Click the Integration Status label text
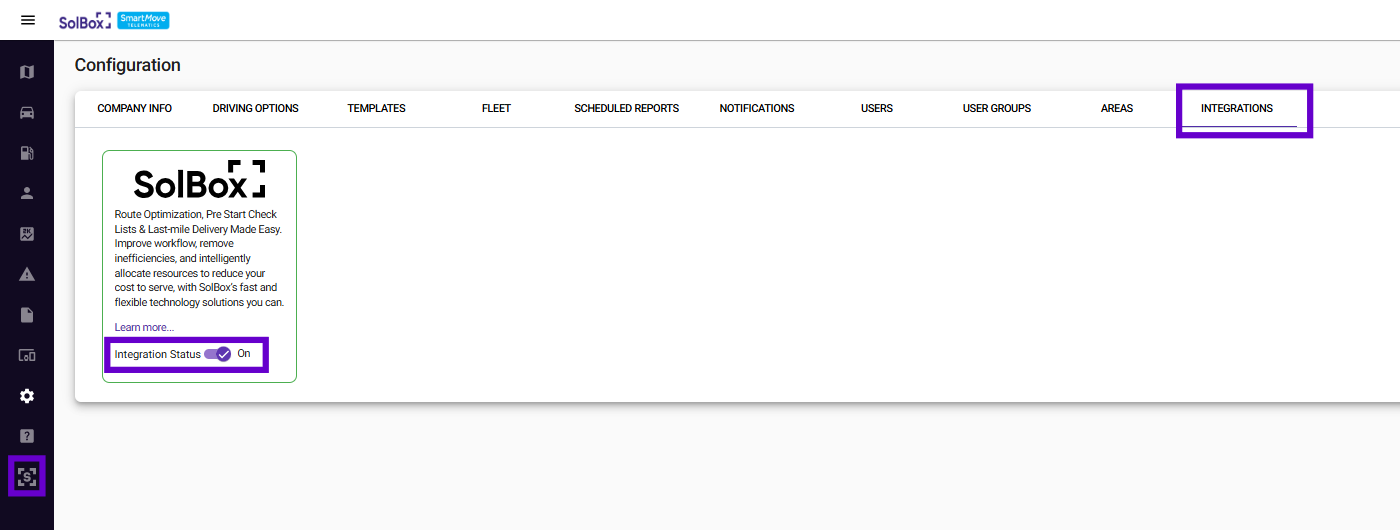The width and height of the screenshot is (1400, 530). point(157,354)
